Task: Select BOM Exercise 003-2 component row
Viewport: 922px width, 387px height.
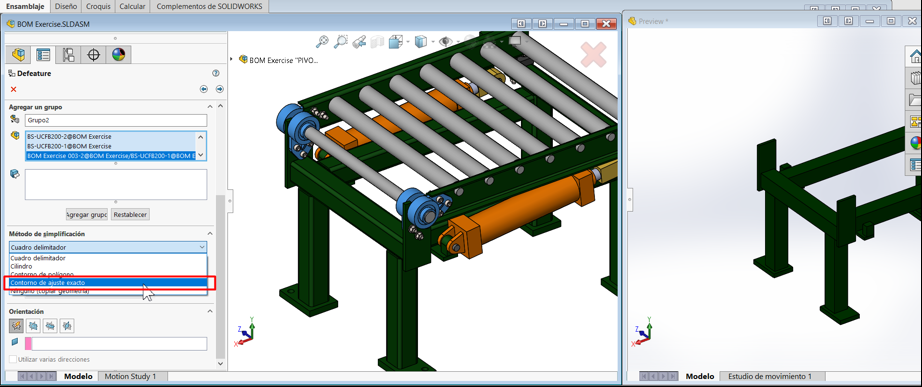Action: click(x=110, y=155)
